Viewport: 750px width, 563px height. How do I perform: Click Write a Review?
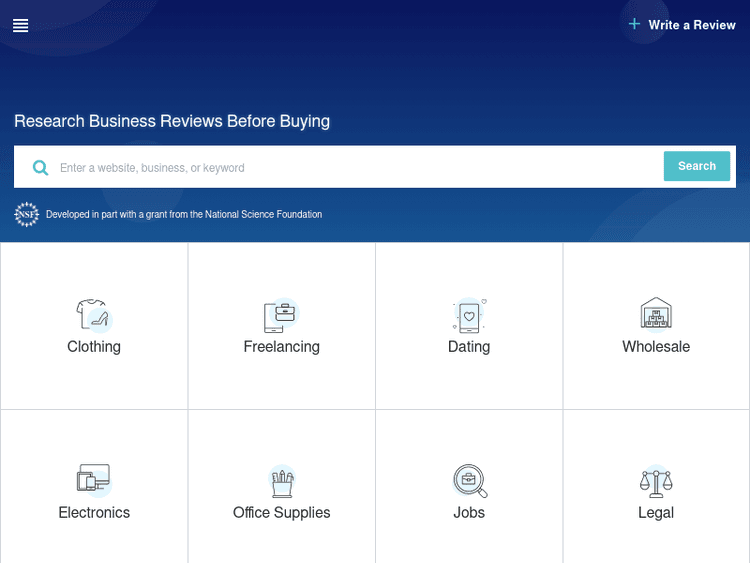click(691, 25)
